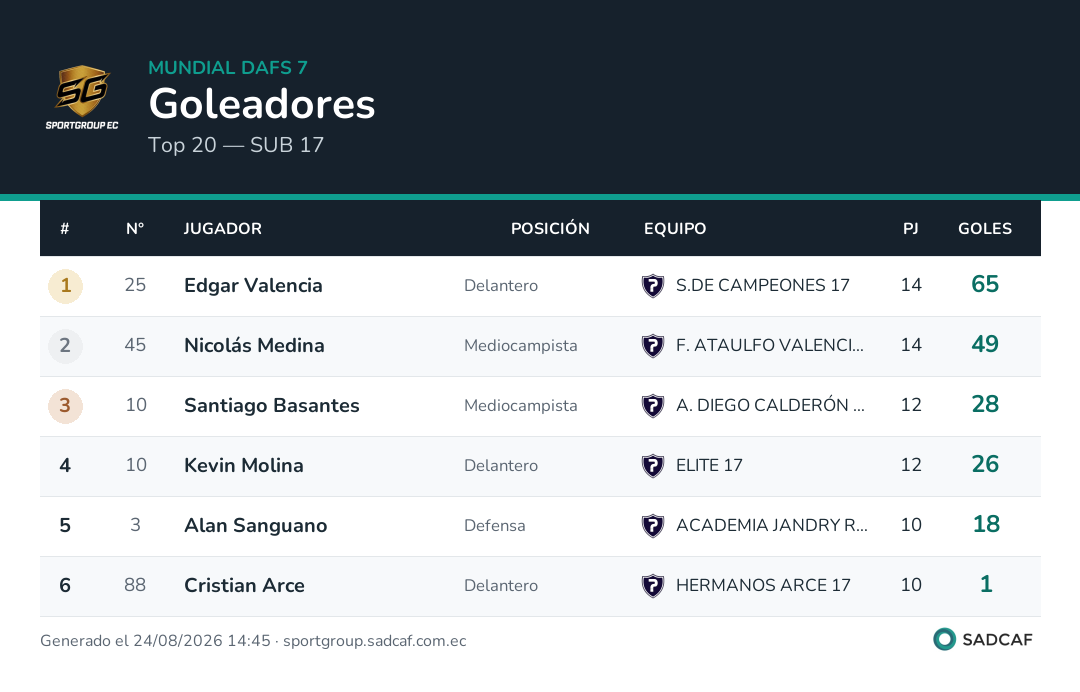Image resolution: width=1080 pixels, height=692 pixels.
Task: Click the Alan Sanguano row's 18 goals
Action: click(x=986, y=524)
